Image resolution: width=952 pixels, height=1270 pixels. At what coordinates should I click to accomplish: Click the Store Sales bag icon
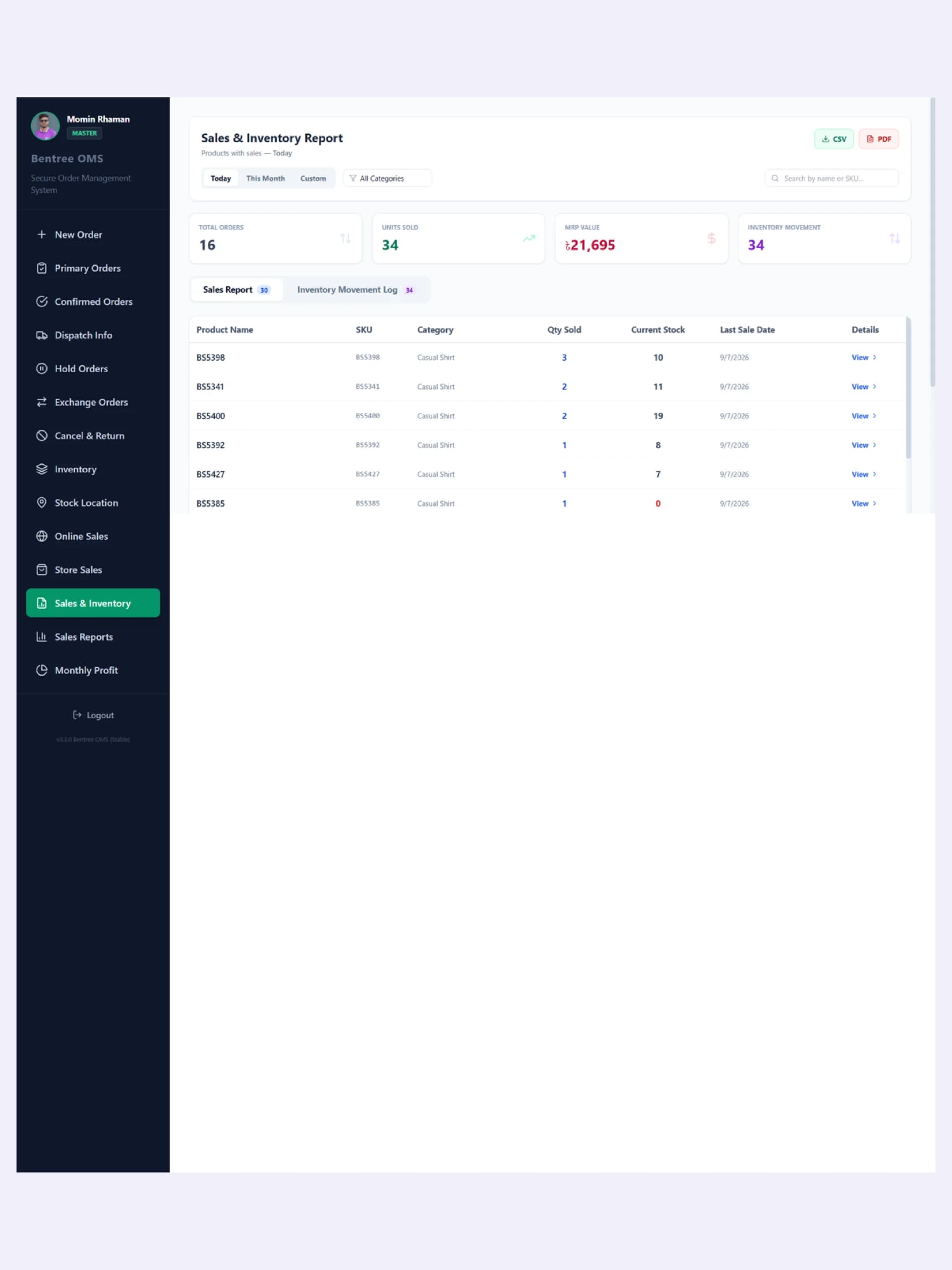point(41,570)
